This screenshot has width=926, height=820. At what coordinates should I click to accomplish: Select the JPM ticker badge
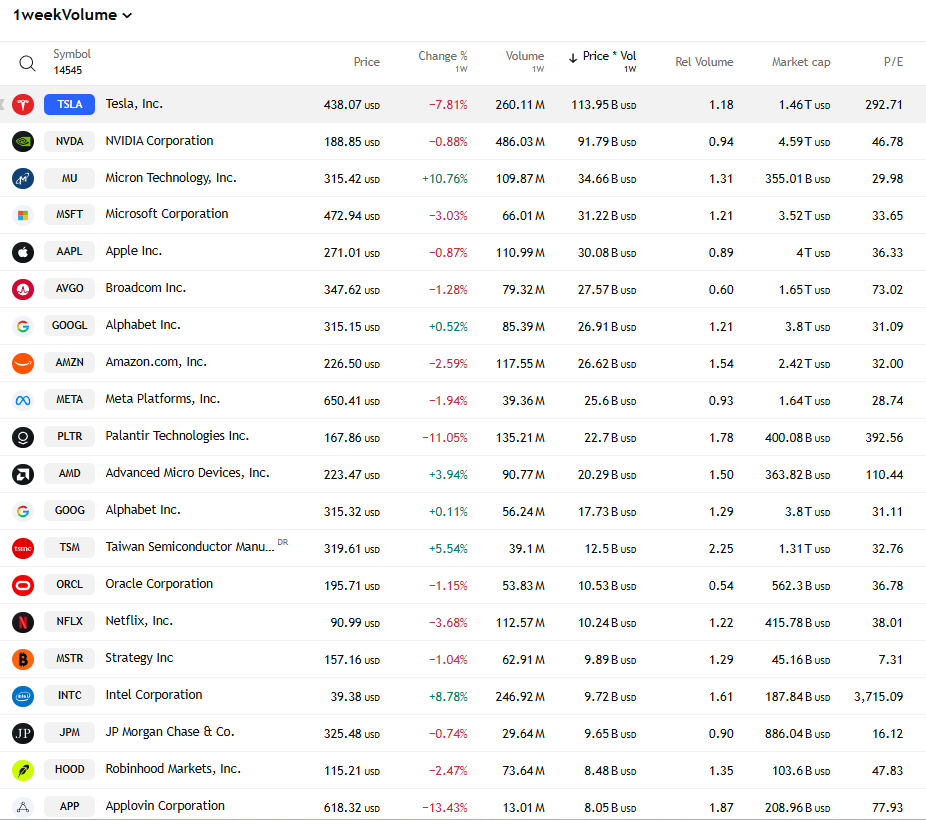pos(70,733)
